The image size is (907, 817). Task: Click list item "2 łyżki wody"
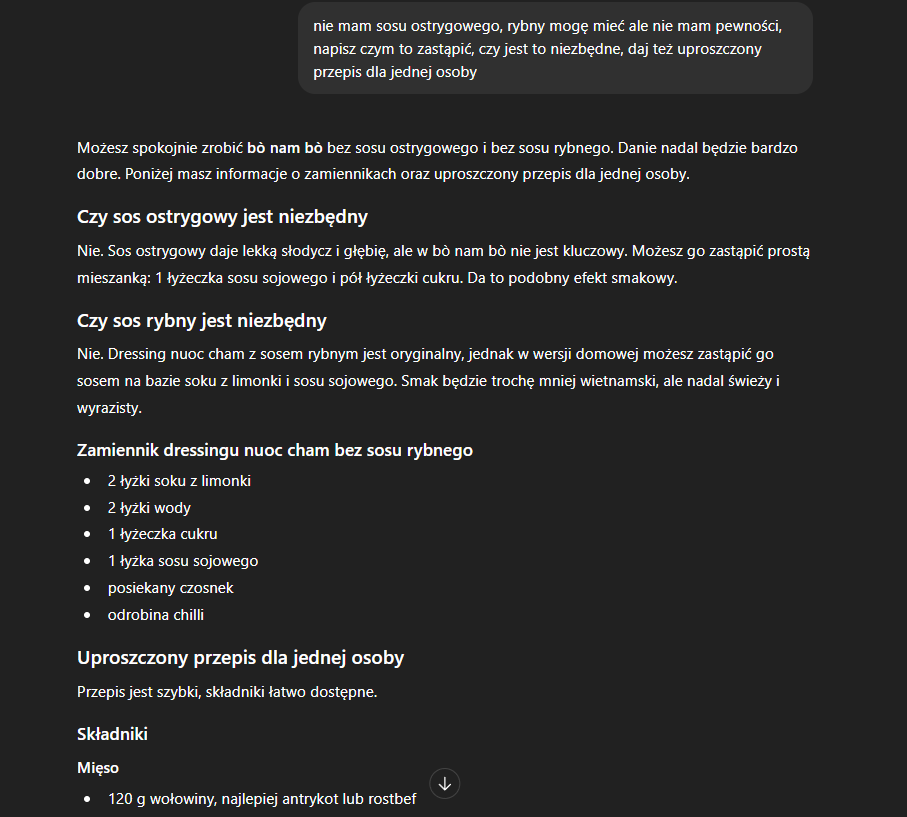coord(149,508)
